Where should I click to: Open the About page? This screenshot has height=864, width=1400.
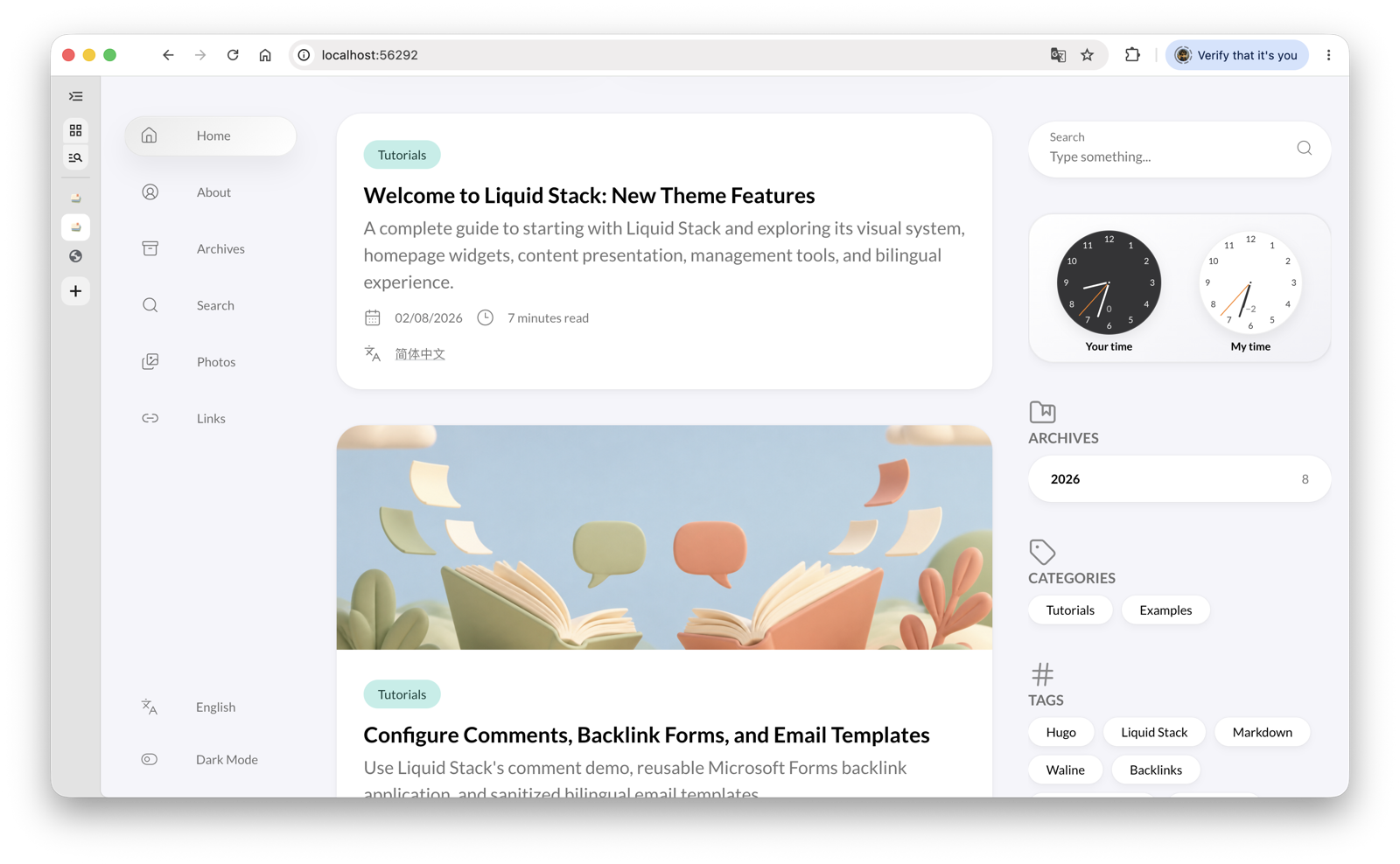[210, 192]
